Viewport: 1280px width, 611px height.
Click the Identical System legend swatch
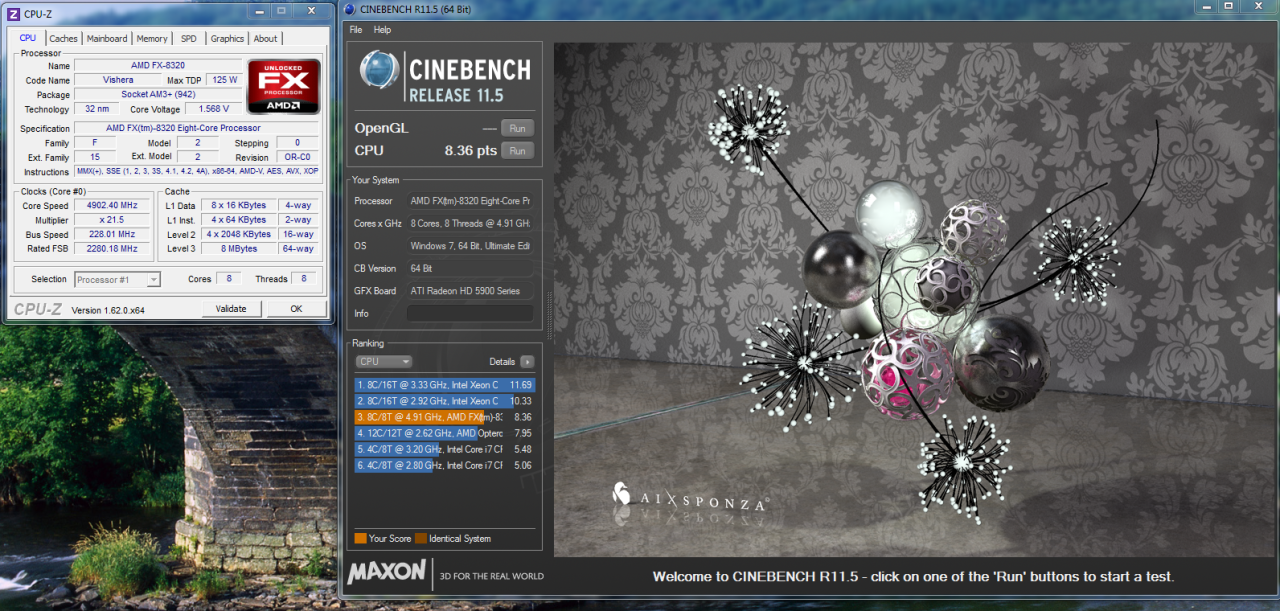click(421, 538)
